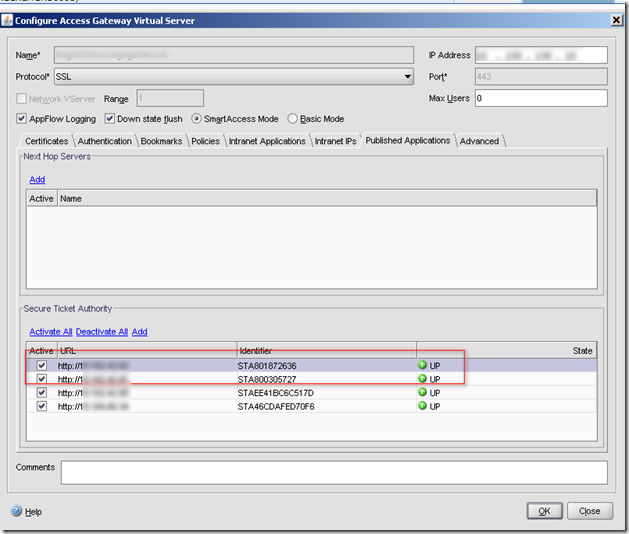Viewport: 629px width, 534px height.
Task: Click green UP status icon for STAEE41BC6C517D
Action: coord(423,393)
